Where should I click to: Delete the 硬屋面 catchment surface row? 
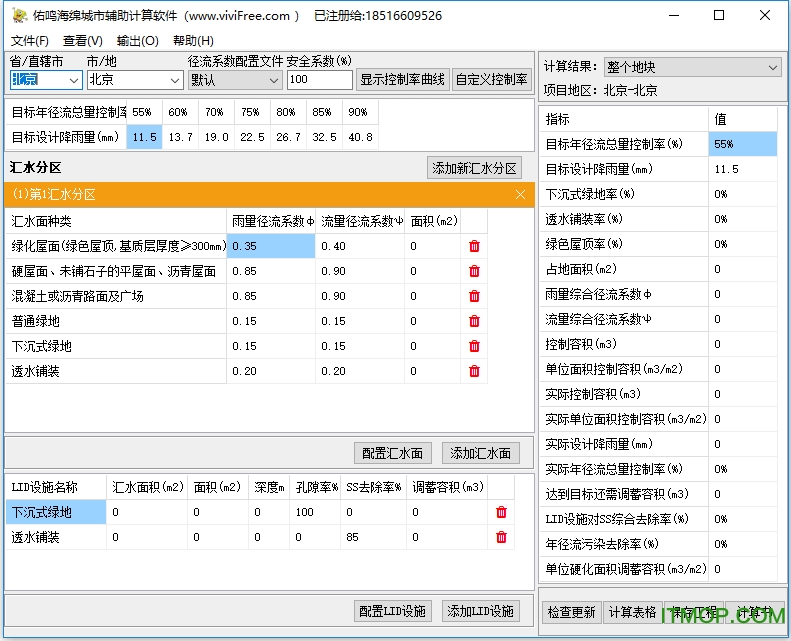click(x=474, y=271)
